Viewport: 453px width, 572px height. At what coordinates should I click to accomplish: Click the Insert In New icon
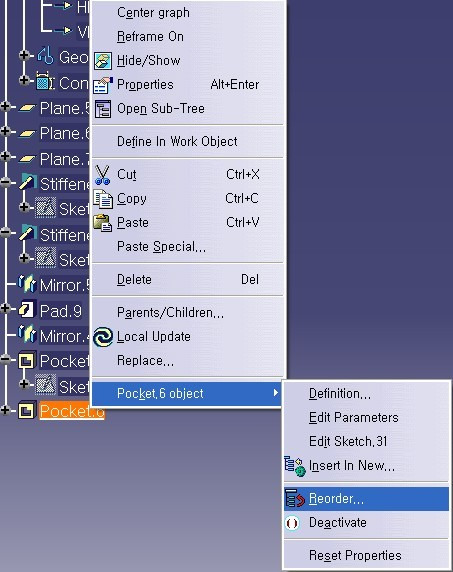click(x=295, y=466)
